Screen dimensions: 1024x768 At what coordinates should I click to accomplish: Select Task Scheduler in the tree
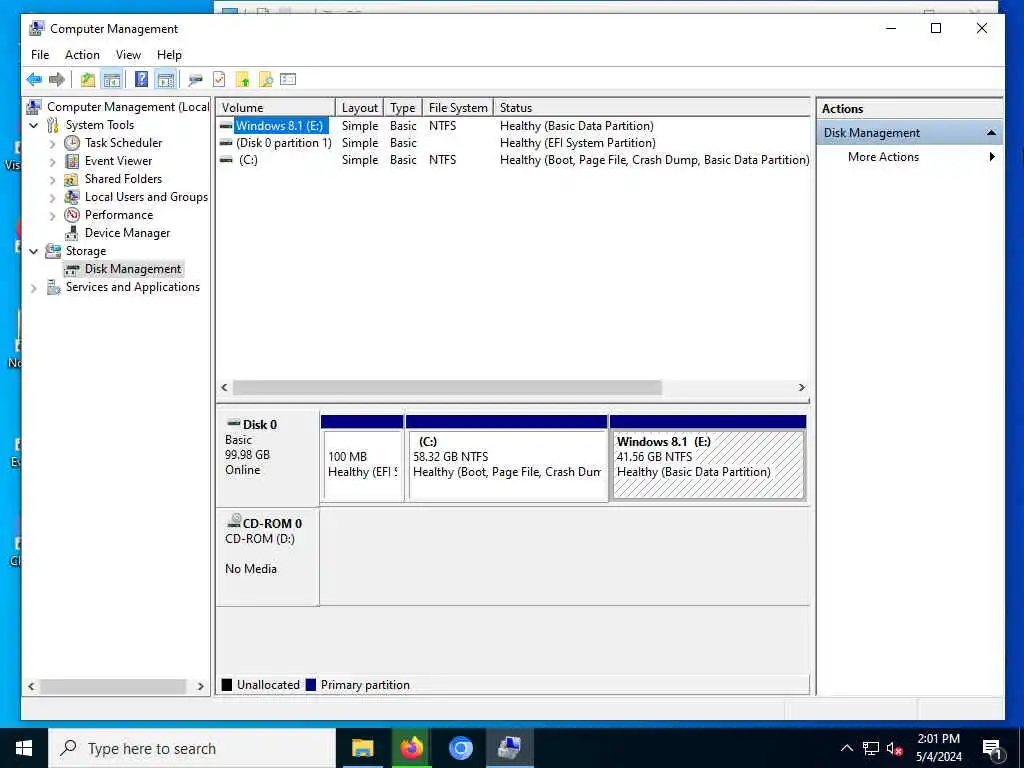pyautogui.click(x=123, y=143)
